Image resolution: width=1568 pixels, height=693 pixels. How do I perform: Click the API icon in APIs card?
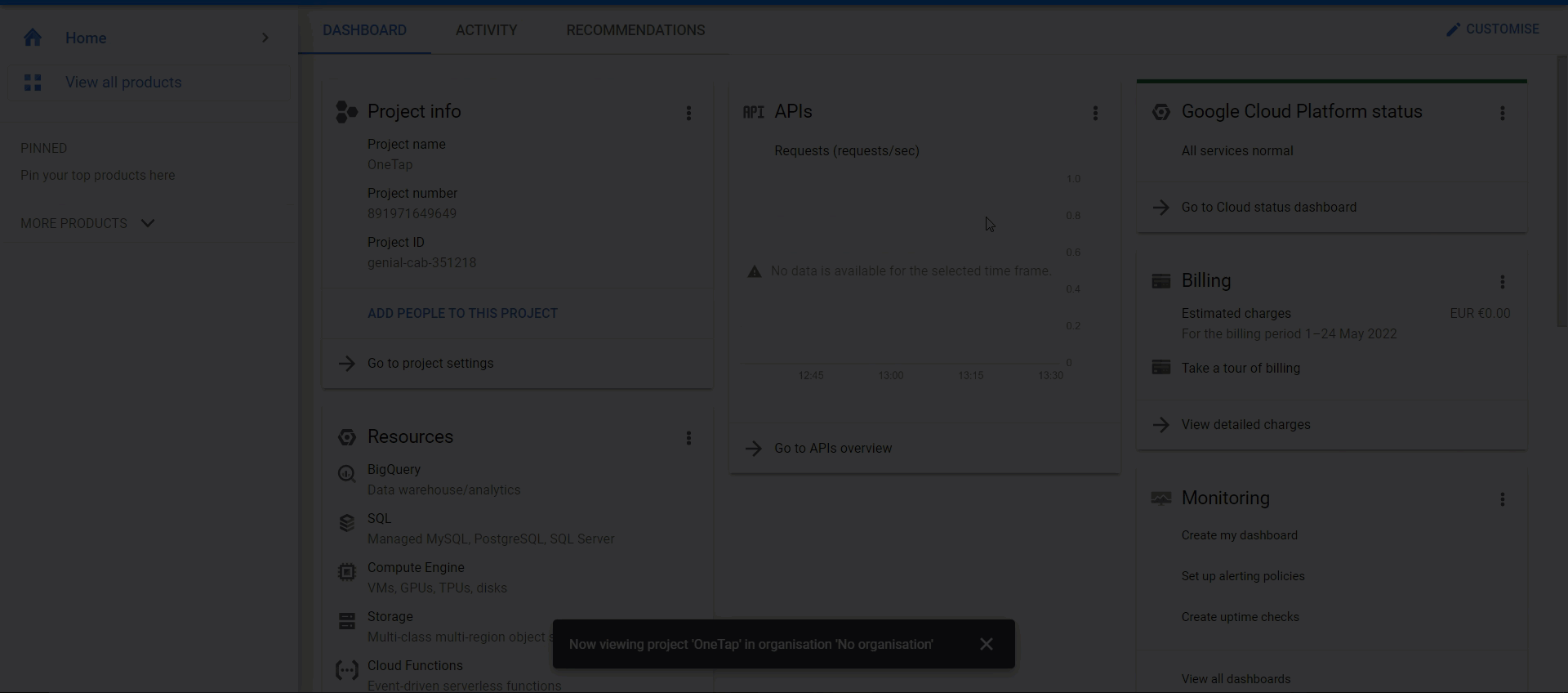(753, 112)
